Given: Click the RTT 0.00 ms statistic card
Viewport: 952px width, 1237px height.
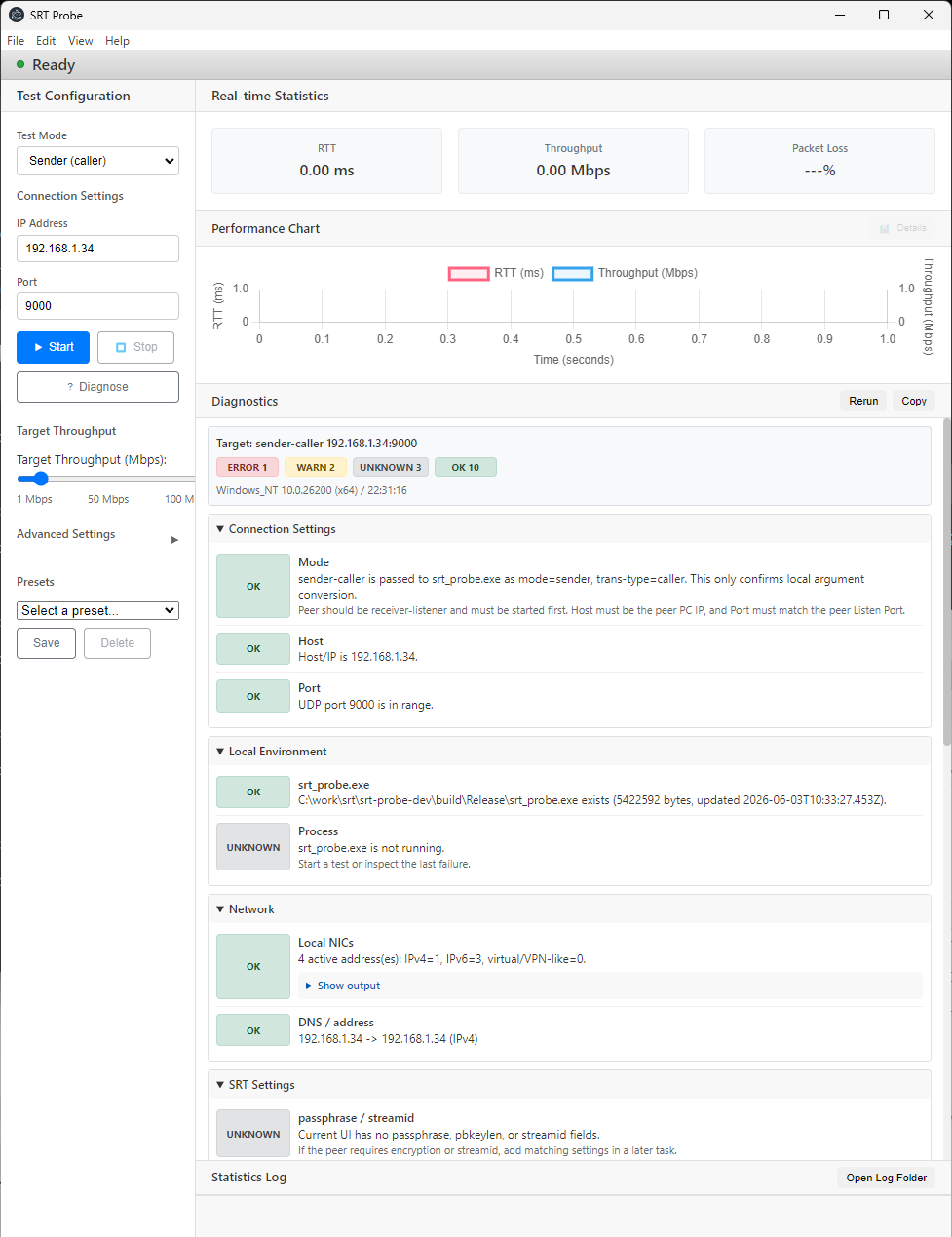Looking at the screenshot, I should [x=326, y=161].
